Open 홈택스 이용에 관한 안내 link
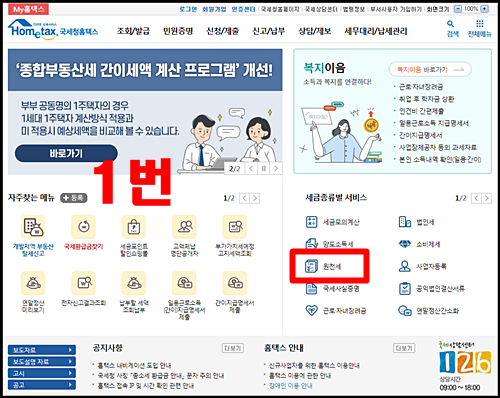The height and width of the screenshot is (398, 500). [300, 376]
